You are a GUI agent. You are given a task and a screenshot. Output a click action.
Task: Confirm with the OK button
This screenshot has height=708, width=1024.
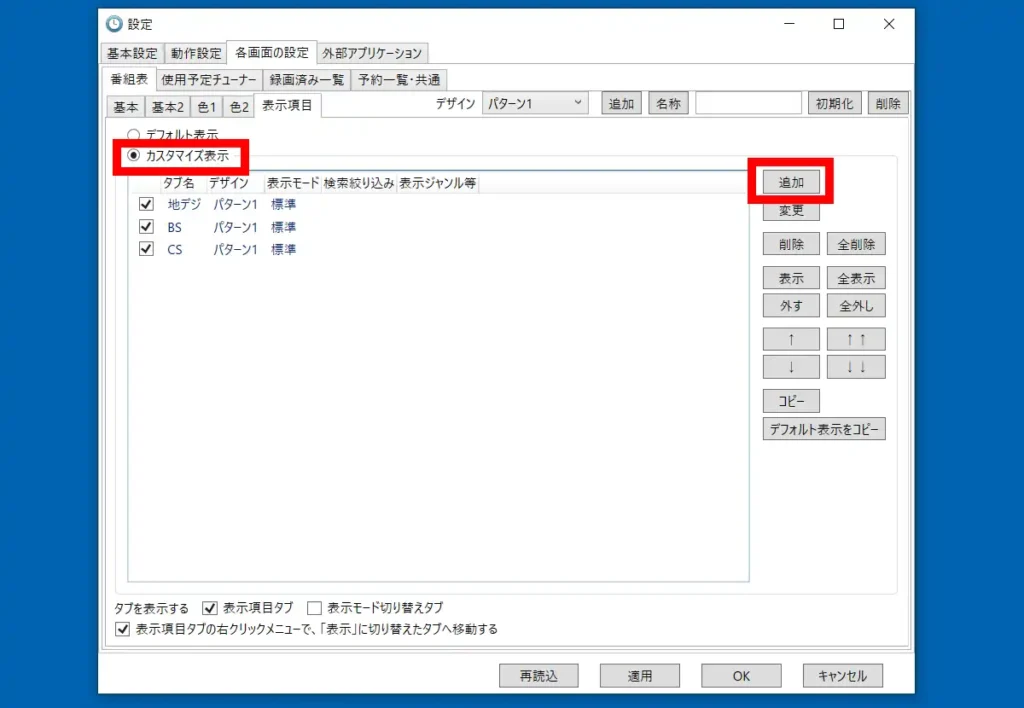[x=741, y=676]
